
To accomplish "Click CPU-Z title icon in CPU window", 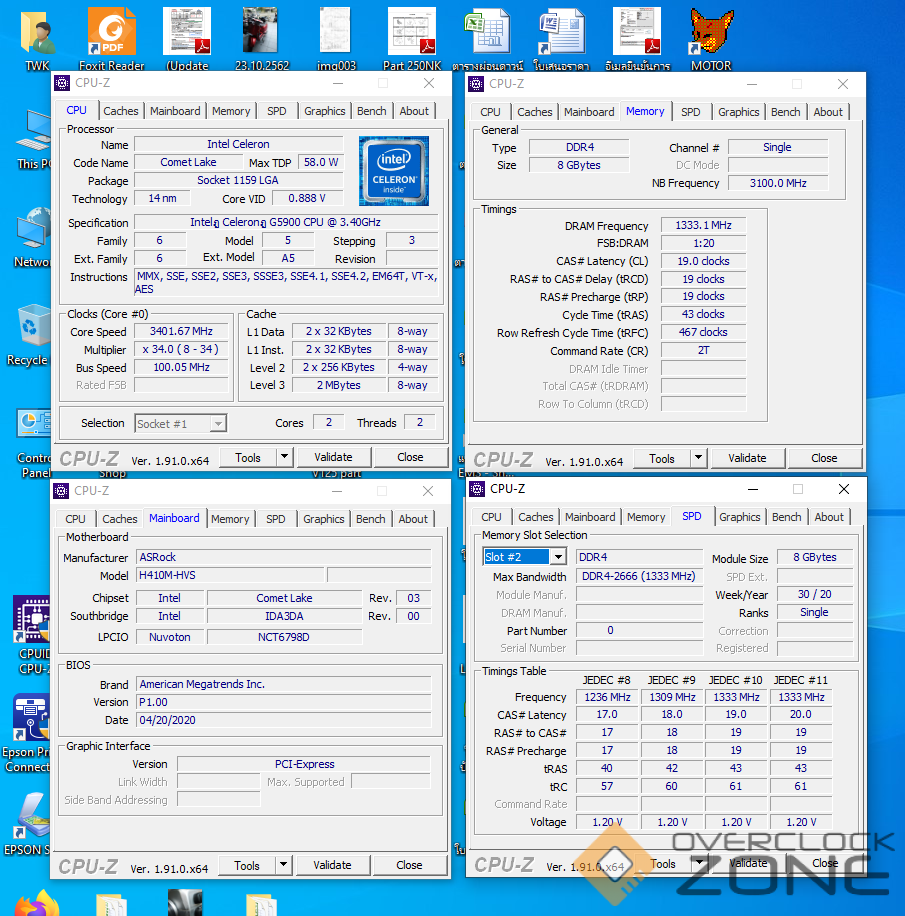I will (62, 83).
